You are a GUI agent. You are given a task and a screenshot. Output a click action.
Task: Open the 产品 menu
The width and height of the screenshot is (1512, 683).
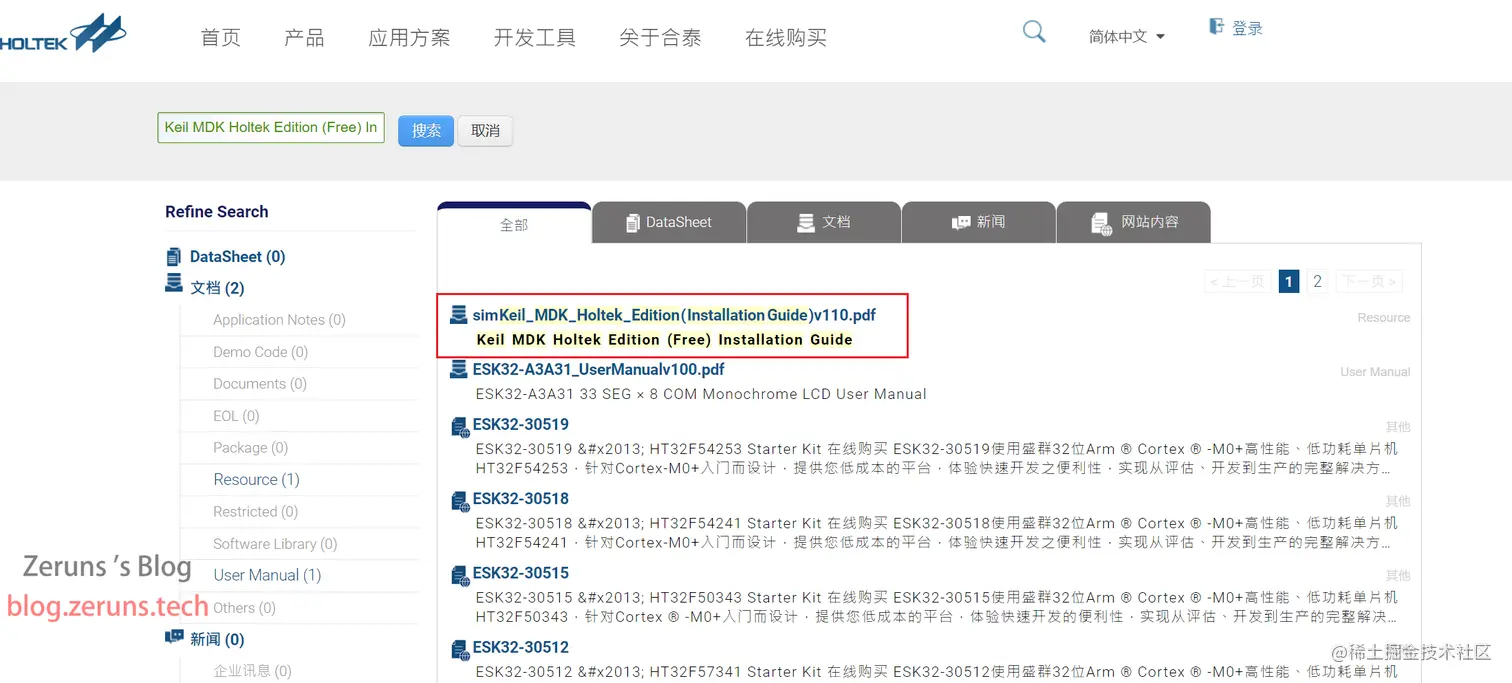click(304, 38)
